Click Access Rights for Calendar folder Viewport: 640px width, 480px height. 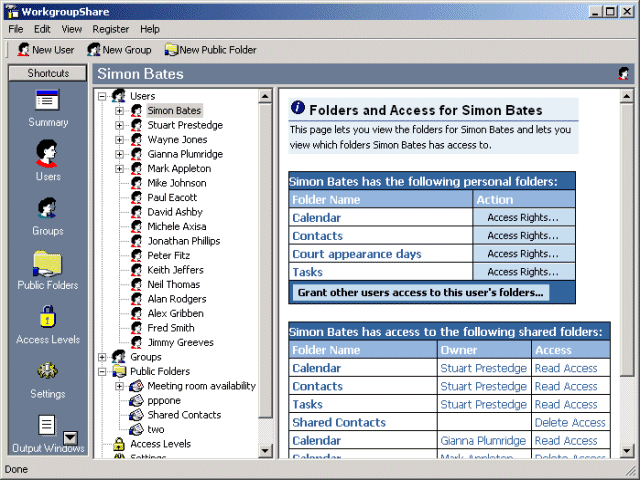(x=523, y=218)
